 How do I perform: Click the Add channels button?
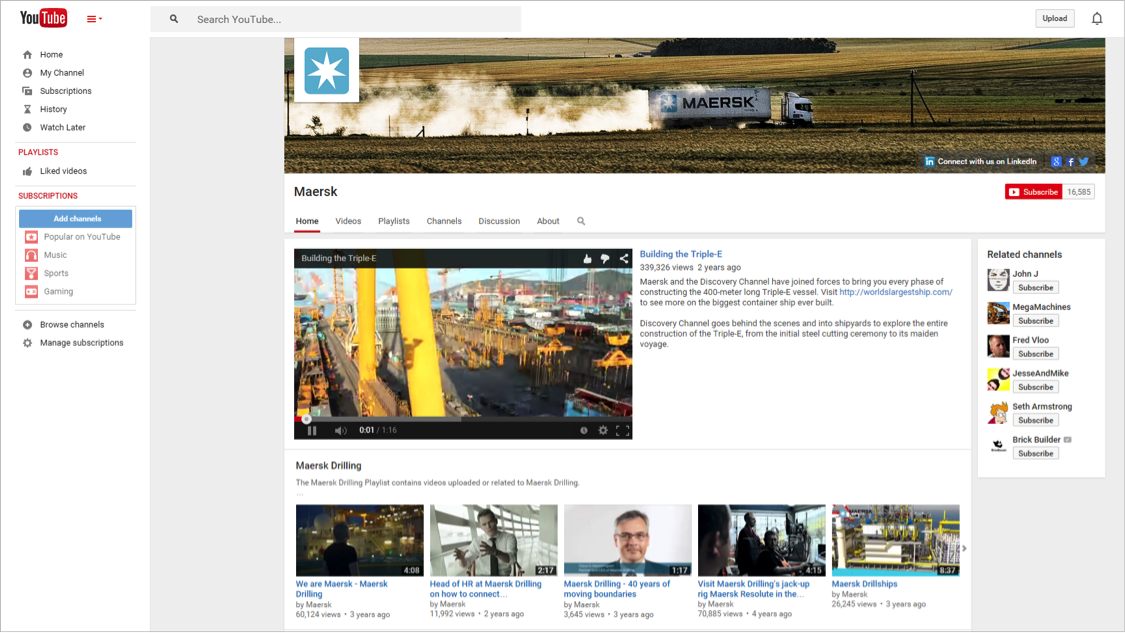(75, 218)
